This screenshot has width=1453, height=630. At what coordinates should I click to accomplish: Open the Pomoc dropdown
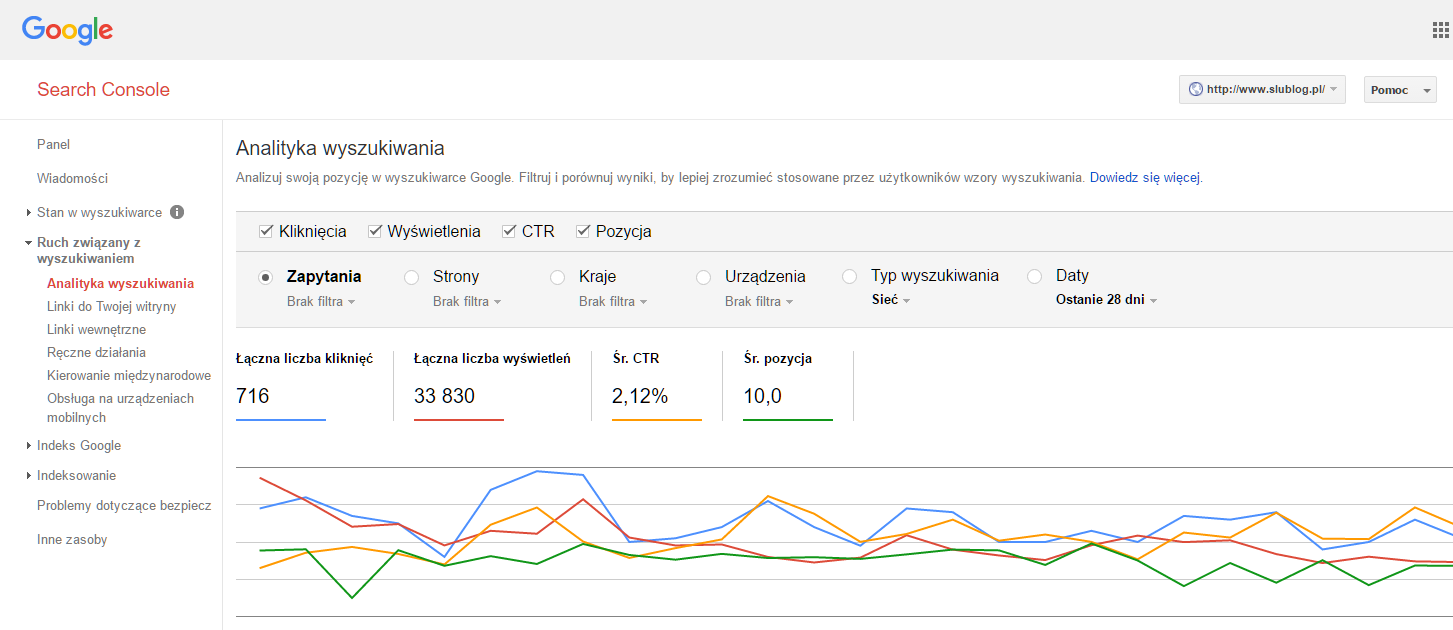pos(1399,90)
